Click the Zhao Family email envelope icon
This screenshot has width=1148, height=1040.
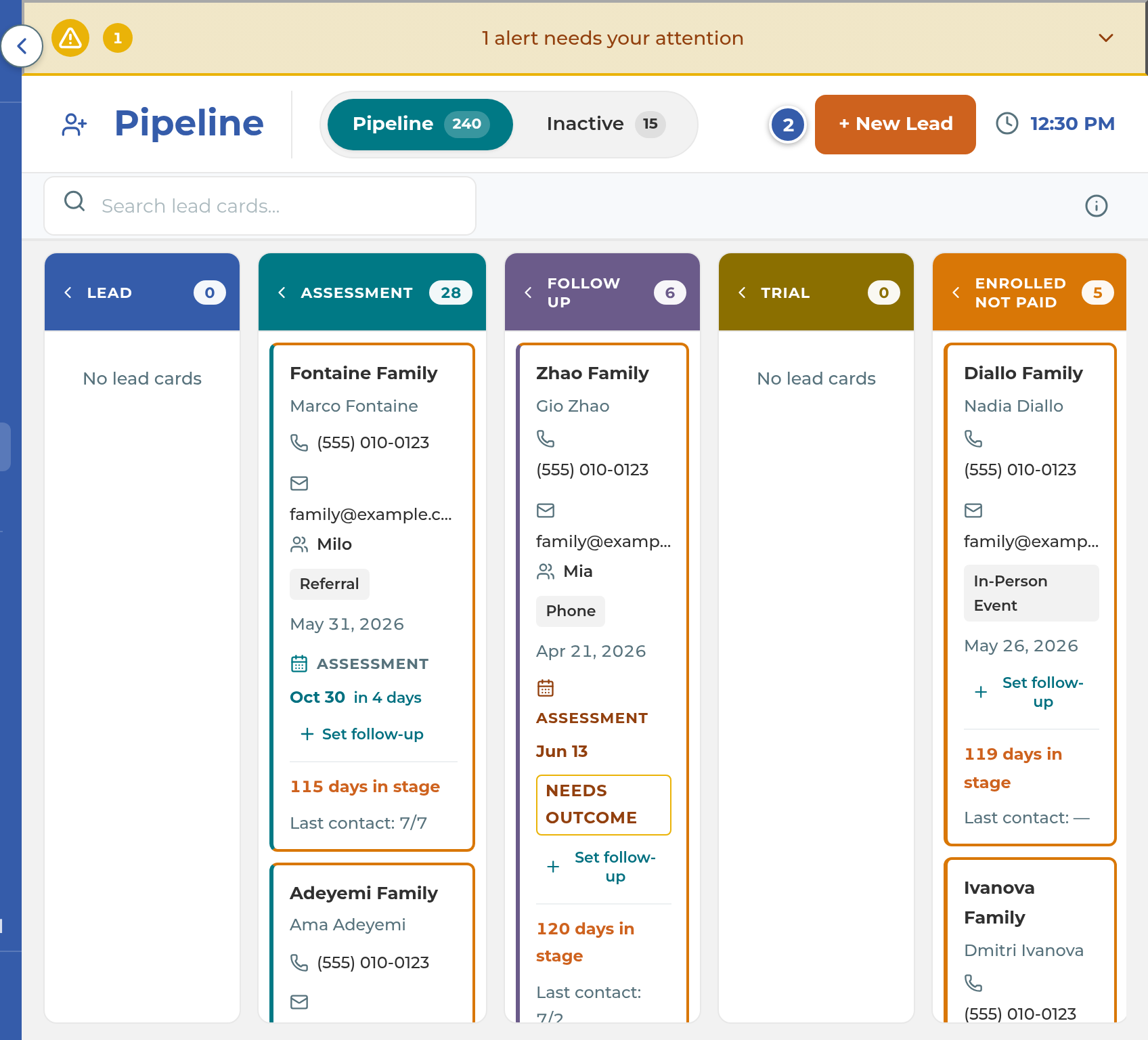[546, 511]
